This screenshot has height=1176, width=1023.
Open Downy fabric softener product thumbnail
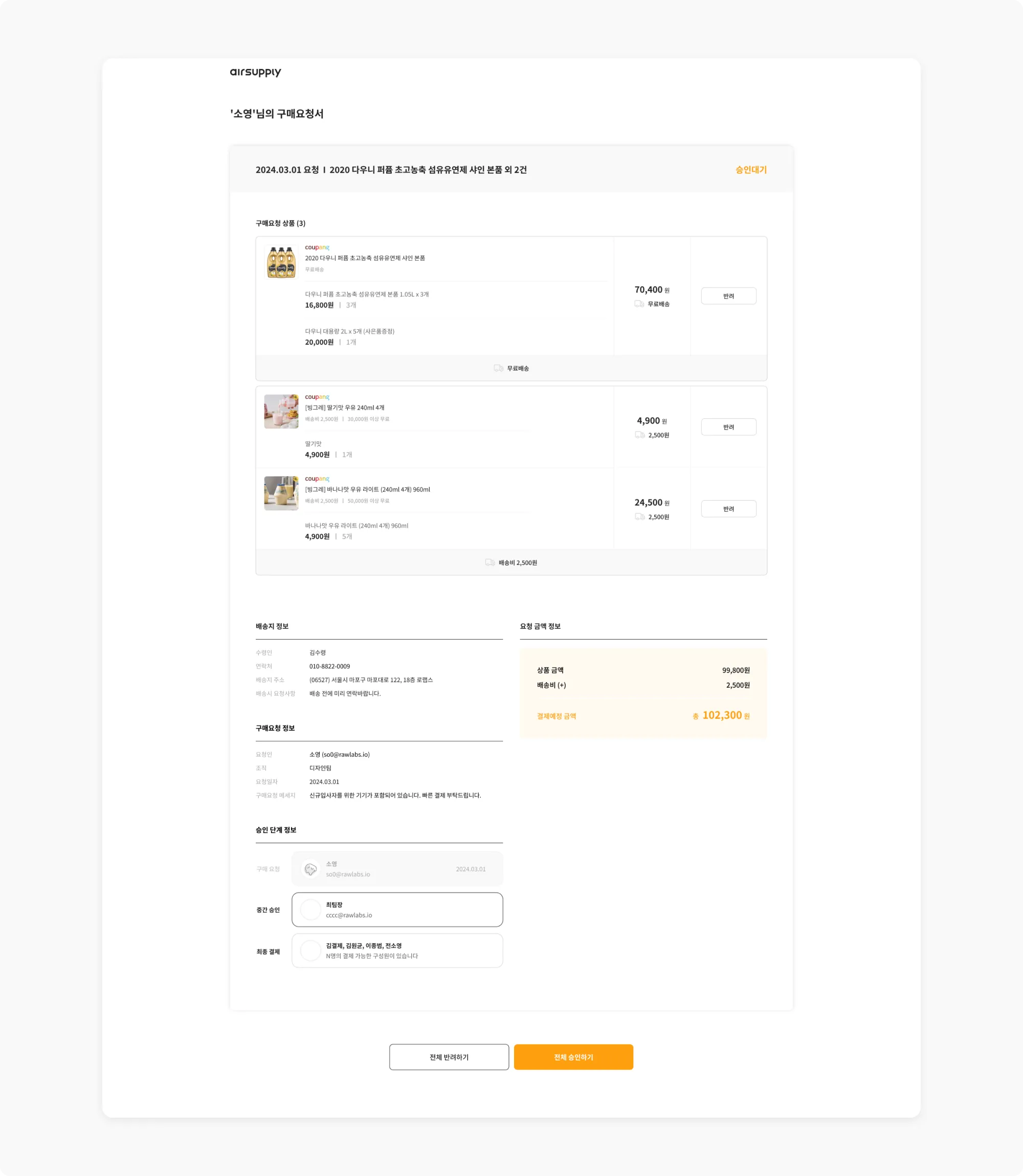point(281,262)
